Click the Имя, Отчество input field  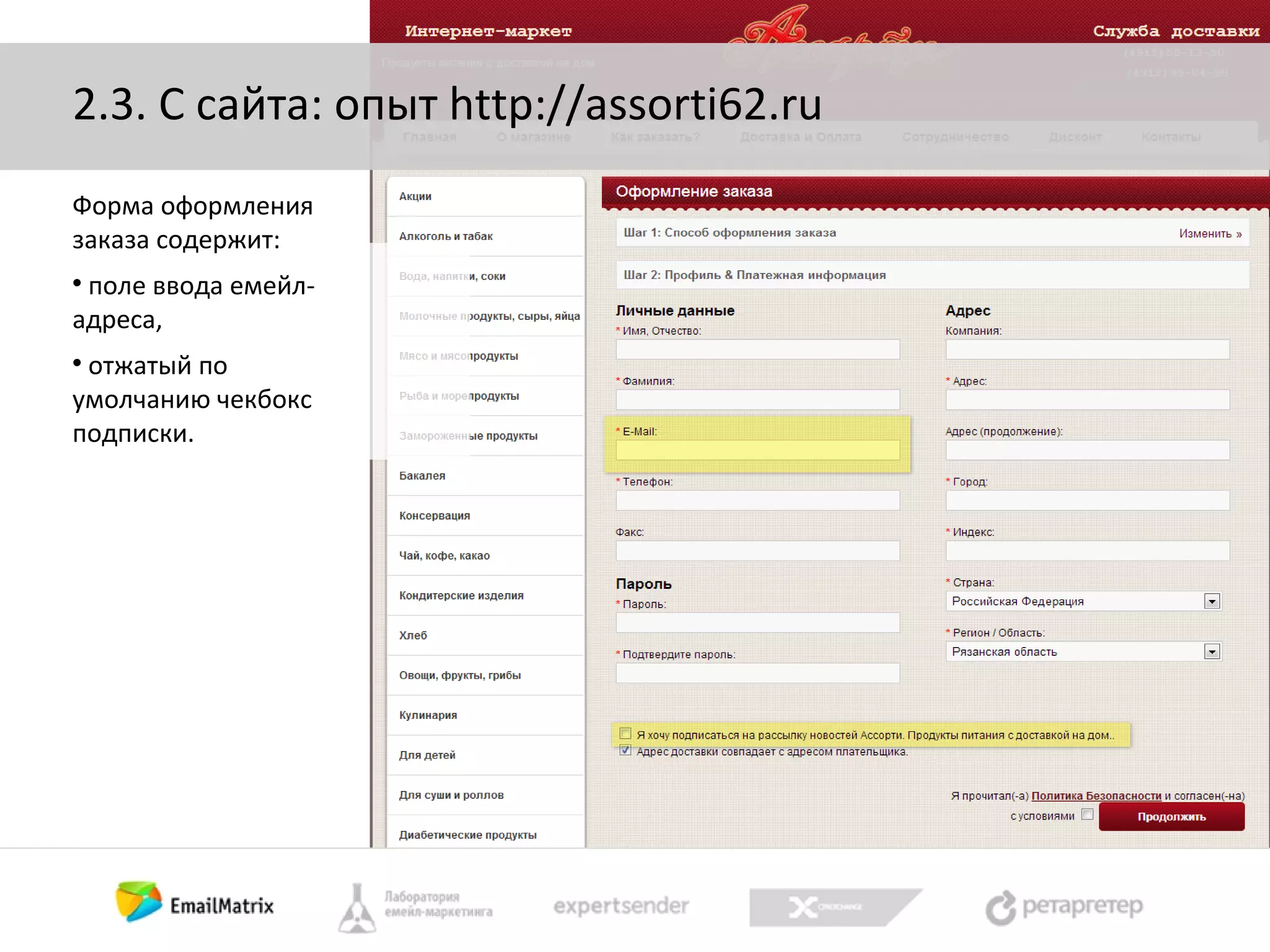coord(758,350)
